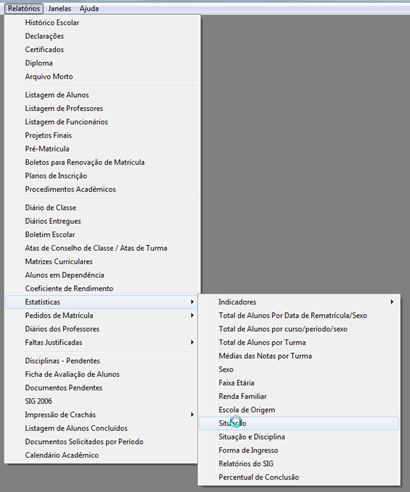Screen dimensions: 410x492
Task: Select the Situação statistics report
Action: click(x=299, y=423)
